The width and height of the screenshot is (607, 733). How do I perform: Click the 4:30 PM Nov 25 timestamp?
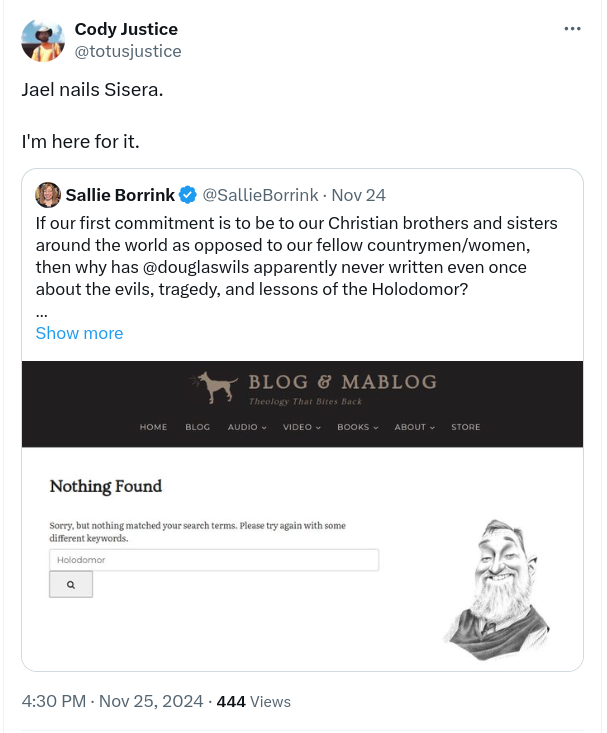point(112,701)
